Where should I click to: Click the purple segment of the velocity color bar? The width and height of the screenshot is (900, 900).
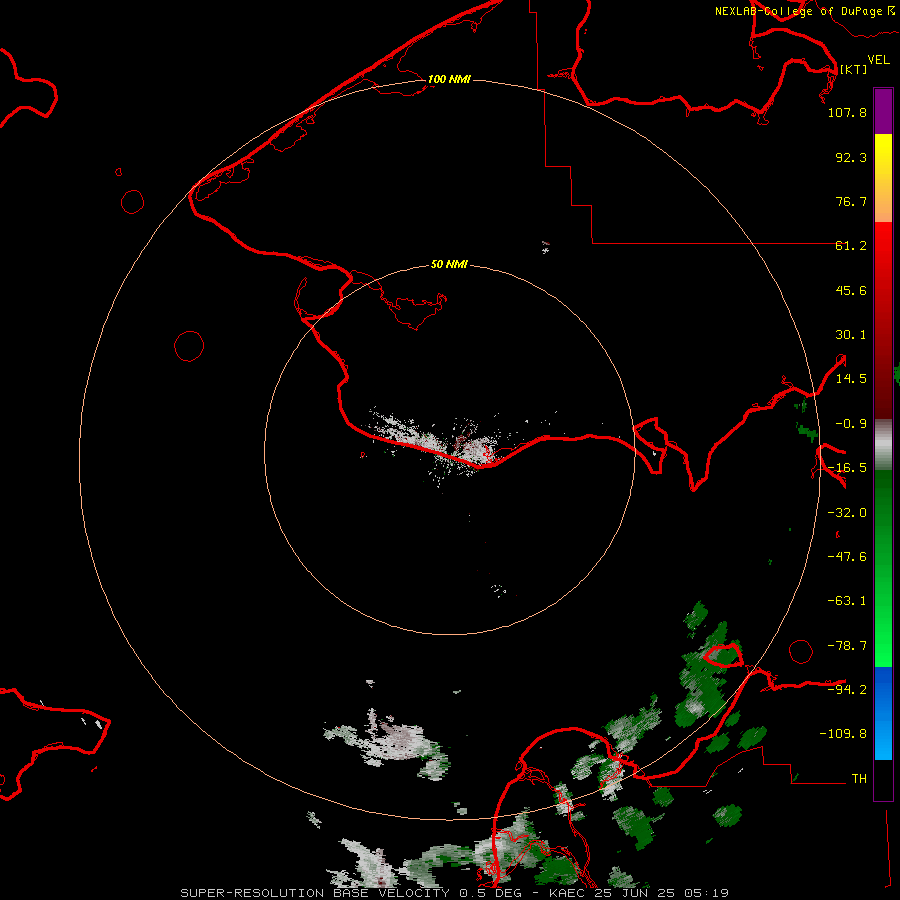(x=883, y=111)
